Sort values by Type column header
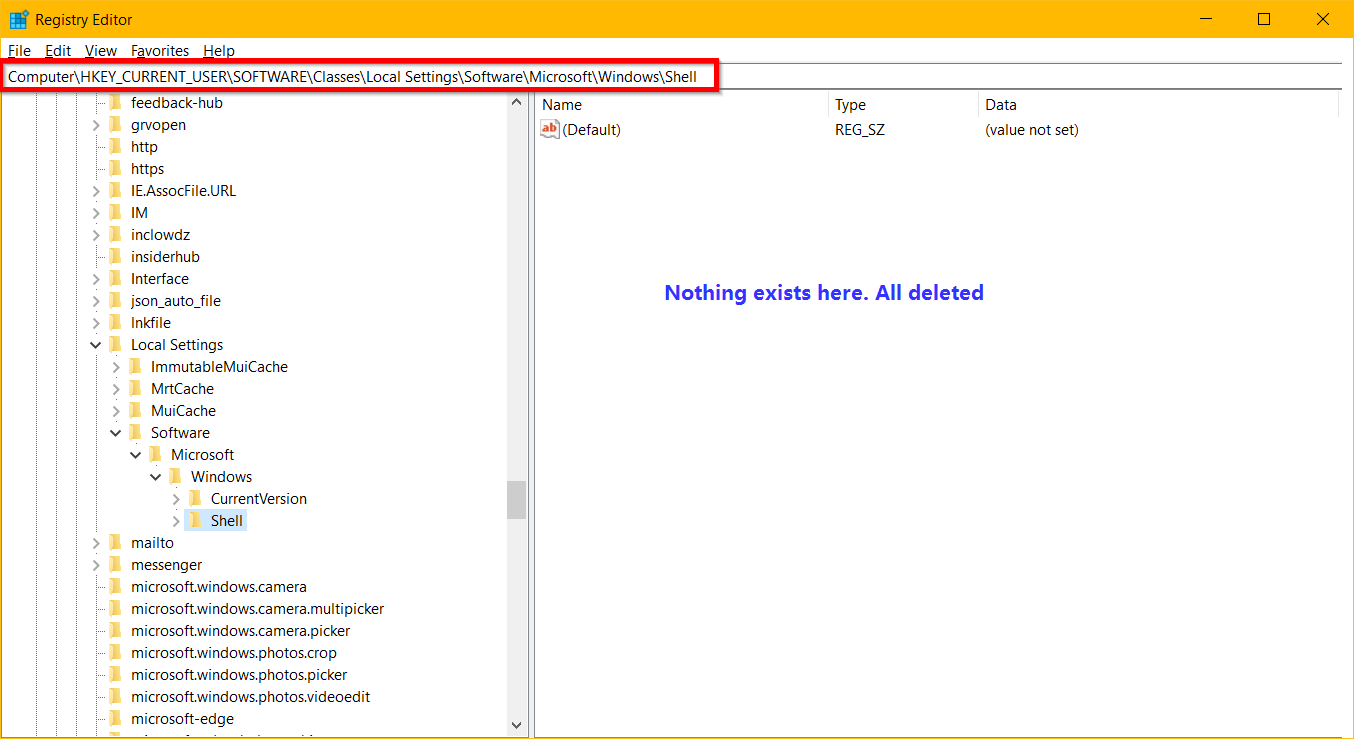Image resolution: width=1354 pixels, height=739 pixels. (903, 104)
